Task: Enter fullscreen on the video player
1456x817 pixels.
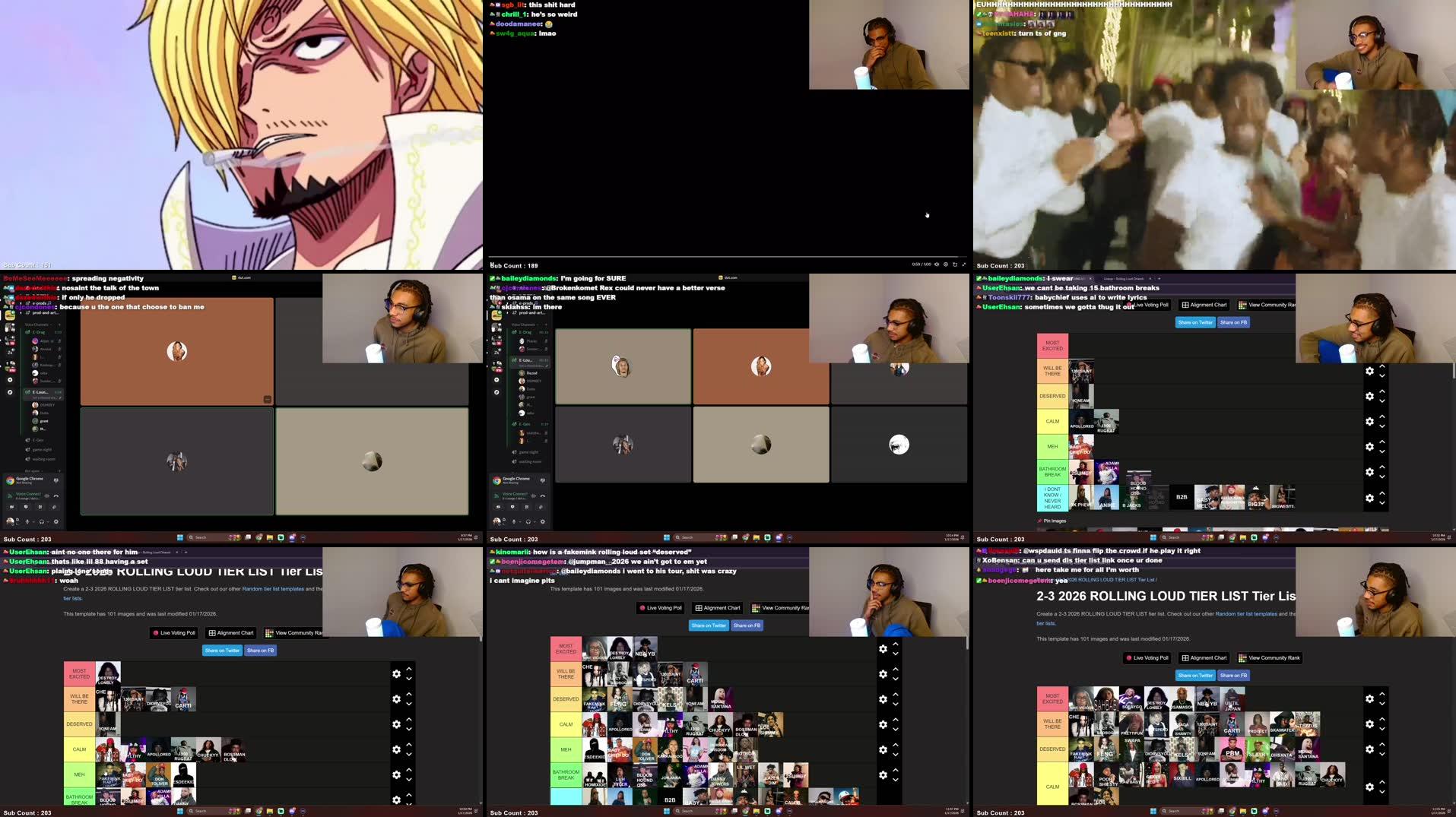Action: pos(965,264)
